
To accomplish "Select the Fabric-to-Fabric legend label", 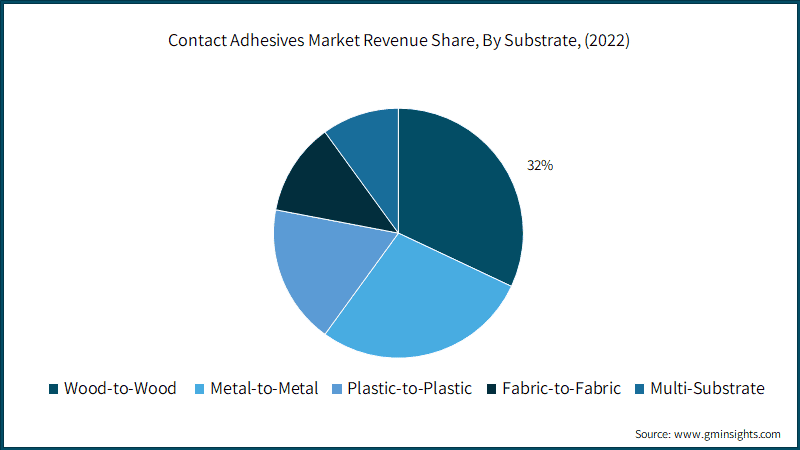I will point(562,389).
